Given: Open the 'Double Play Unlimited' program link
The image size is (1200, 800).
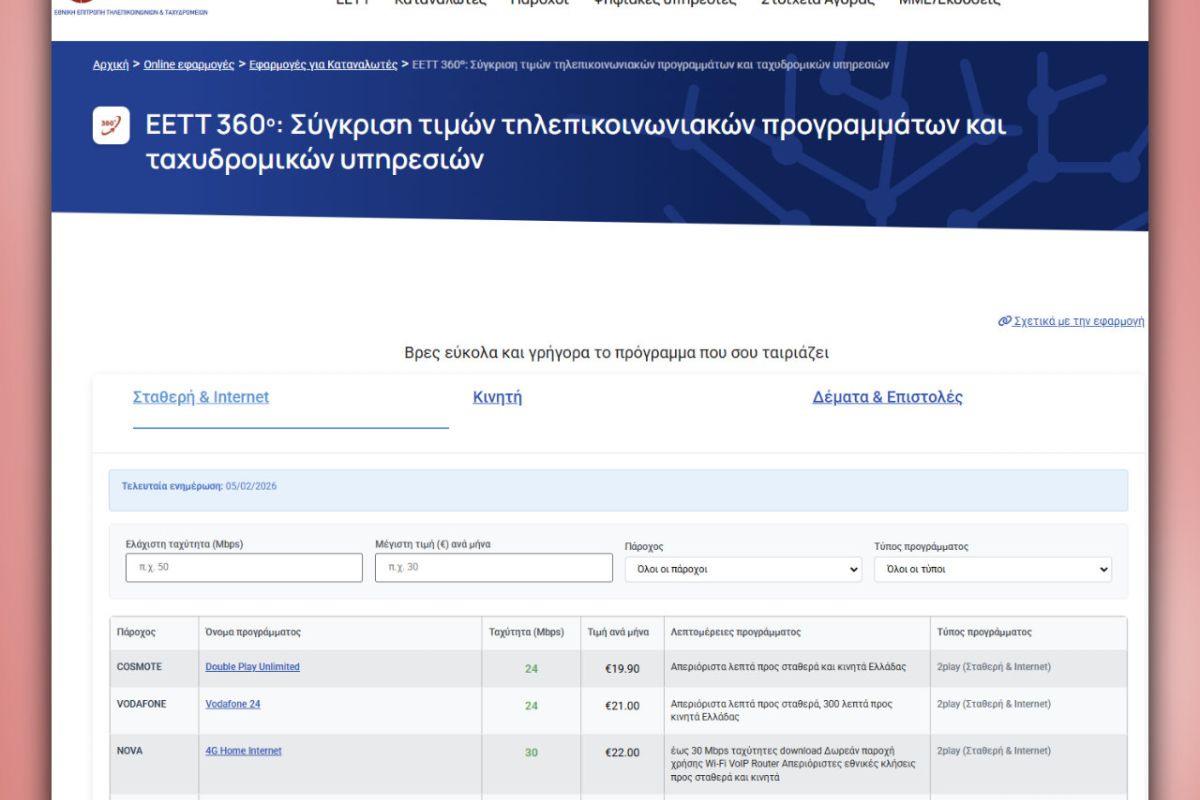Looking at the screenshot, I should [252, 667].
